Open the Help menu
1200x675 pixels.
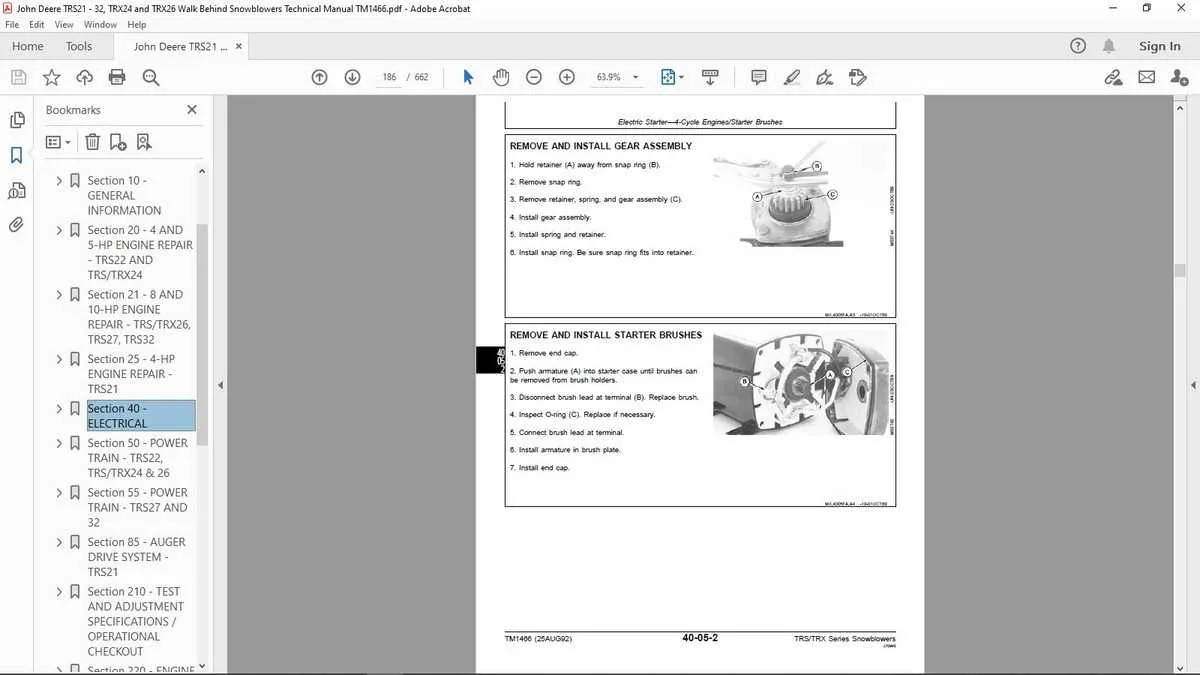coord(137,24)
